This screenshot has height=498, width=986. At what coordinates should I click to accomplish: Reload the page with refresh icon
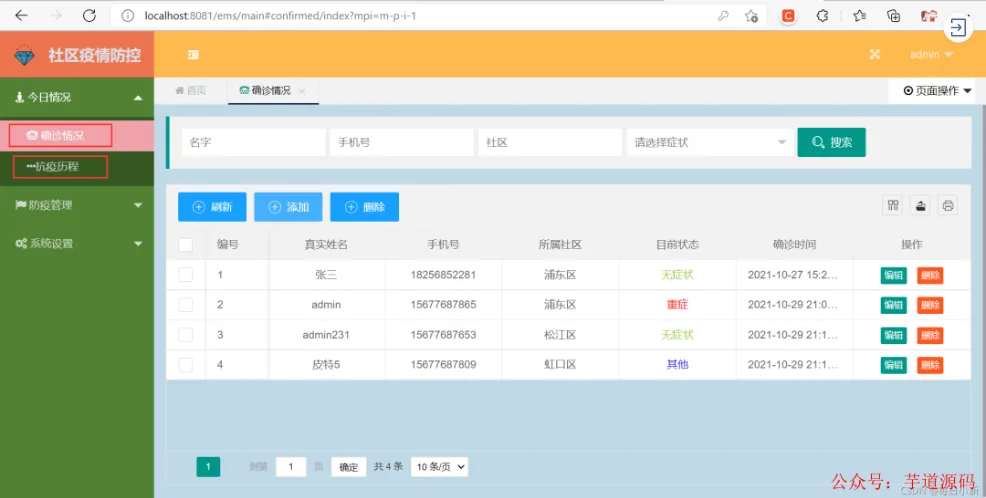point(89,16)
